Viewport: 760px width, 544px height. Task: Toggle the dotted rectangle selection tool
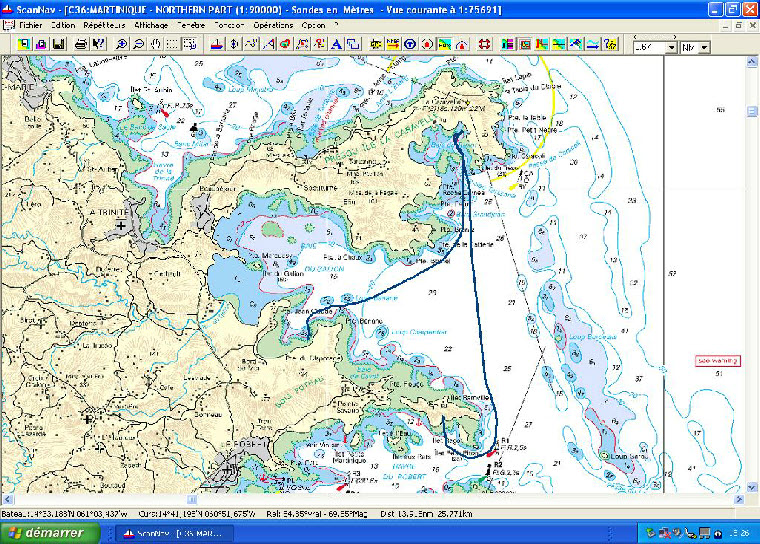pyautogui.click(x=173, y=45)
